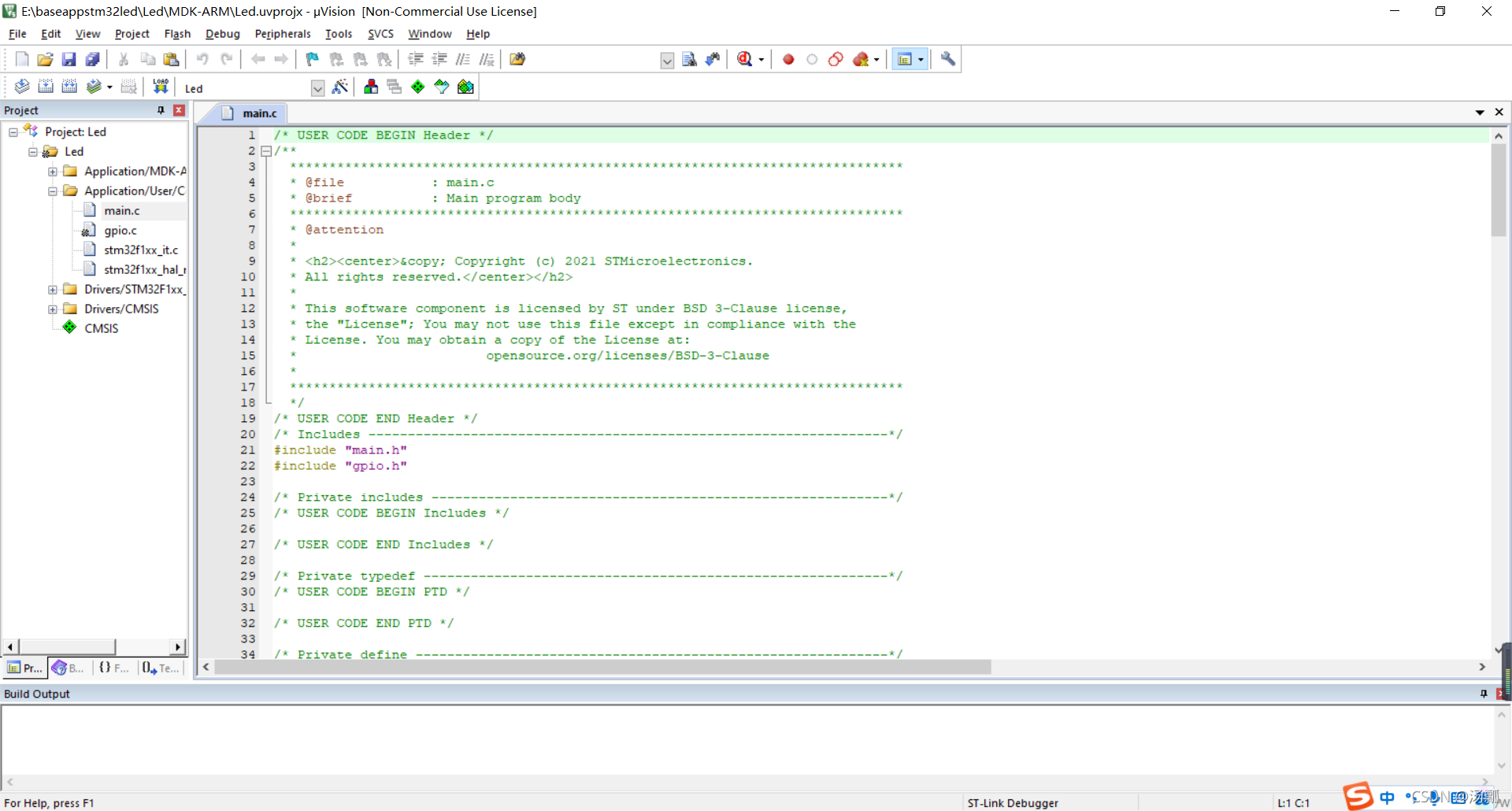Open the Flash menu
1512x811 pixels.
coord(177,34)
